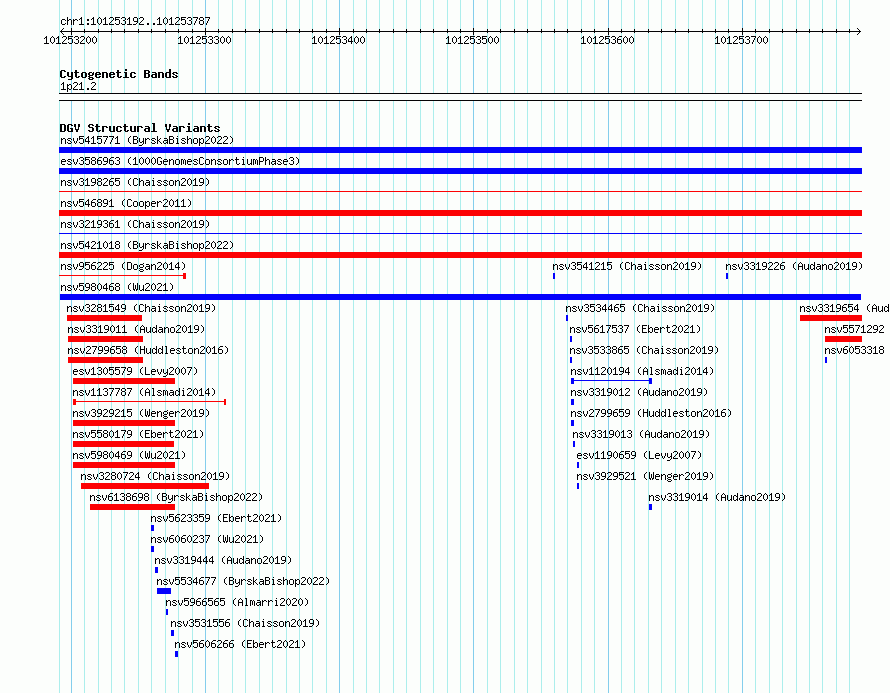Screen dimensions: 890x693
Task: Select the red bar under nsv5421018
Action: pos(460,255)
